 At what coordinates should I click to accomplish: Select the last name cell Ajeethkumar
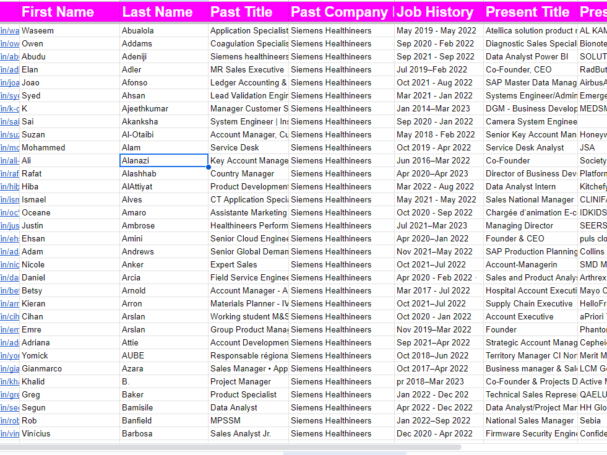(x=163, y=108)
